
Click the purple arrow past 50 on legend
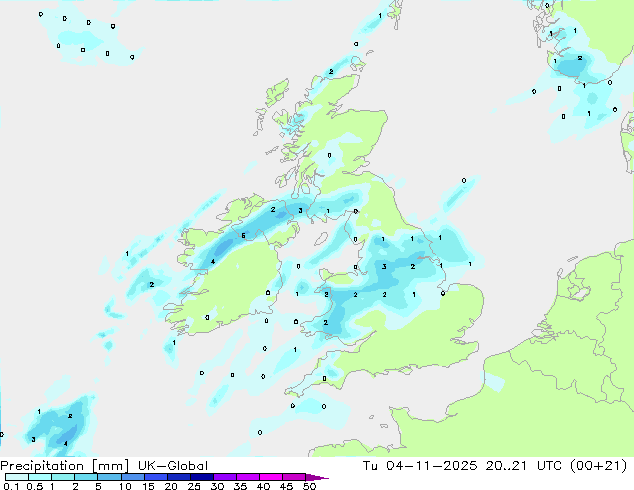(317, 477)
